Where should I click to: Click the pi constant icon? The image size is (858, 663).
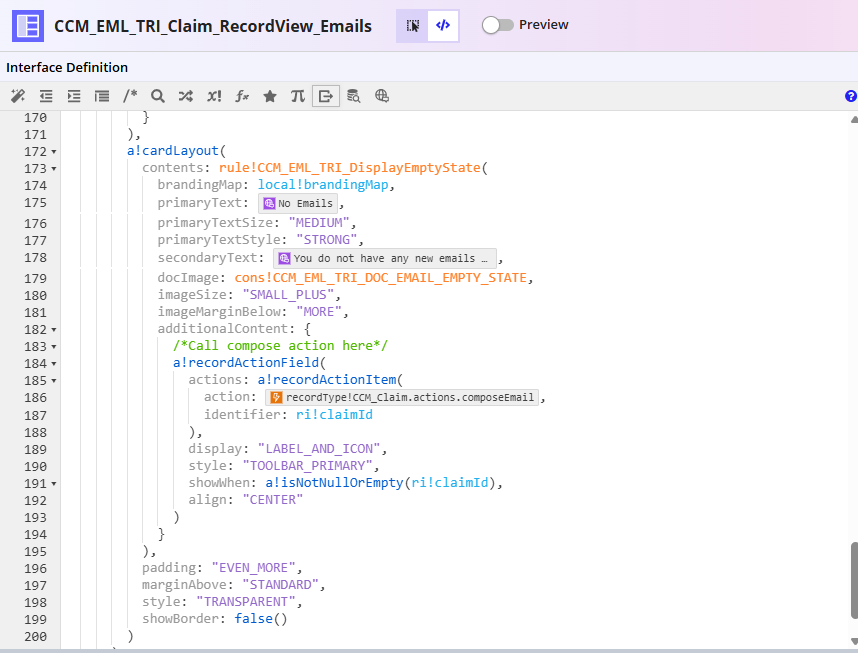pyautogui.click(x=298, y=96)
